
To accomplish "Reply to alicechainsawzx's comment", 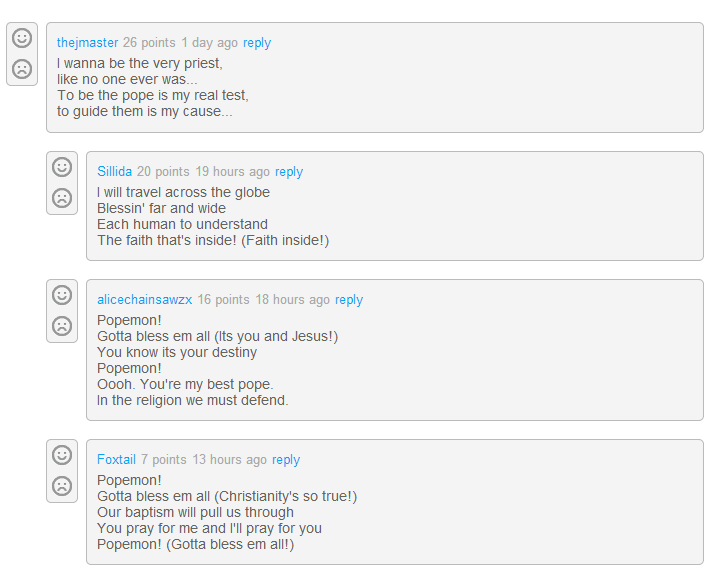I will (349, 300).
